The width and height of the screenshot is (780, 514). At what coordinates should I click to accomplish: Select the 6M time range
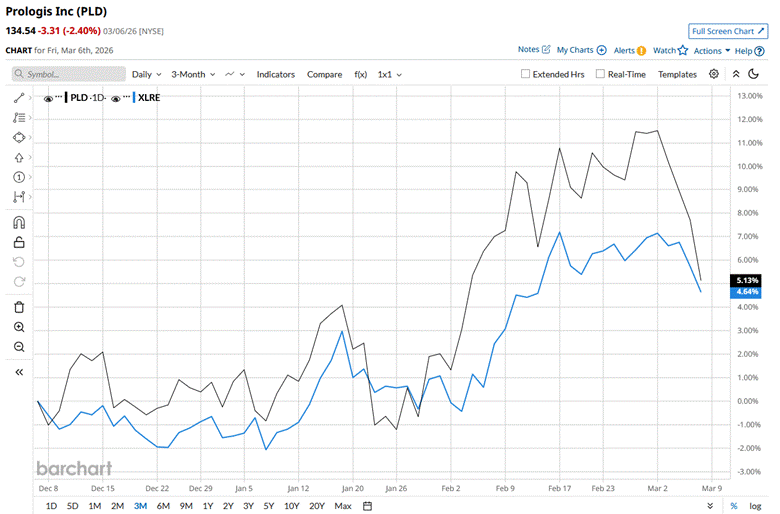(x=163, y=506)
